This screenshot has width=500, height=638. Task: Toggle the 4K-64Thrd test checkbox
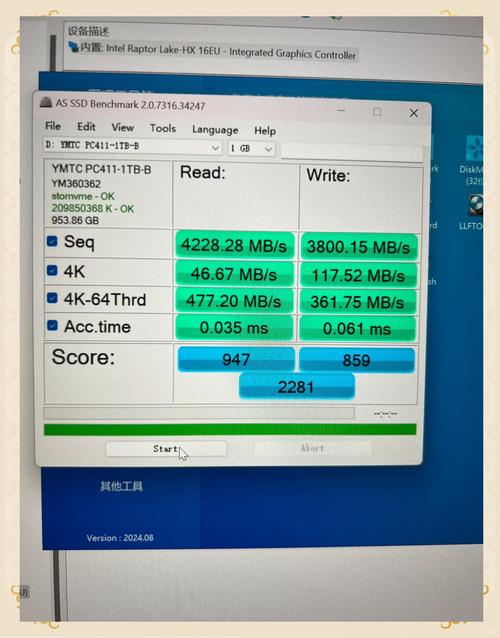tap(52, 298)
